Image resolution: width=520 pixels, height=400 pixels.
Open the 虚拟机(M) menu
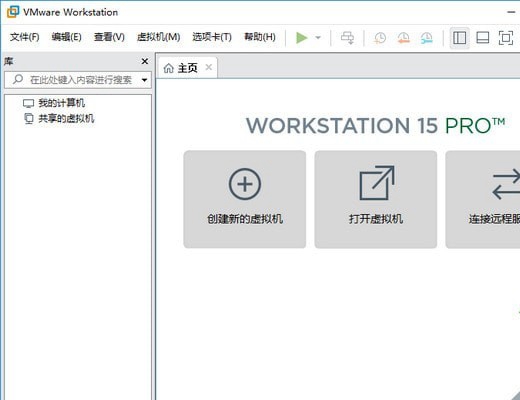(159, 37)
